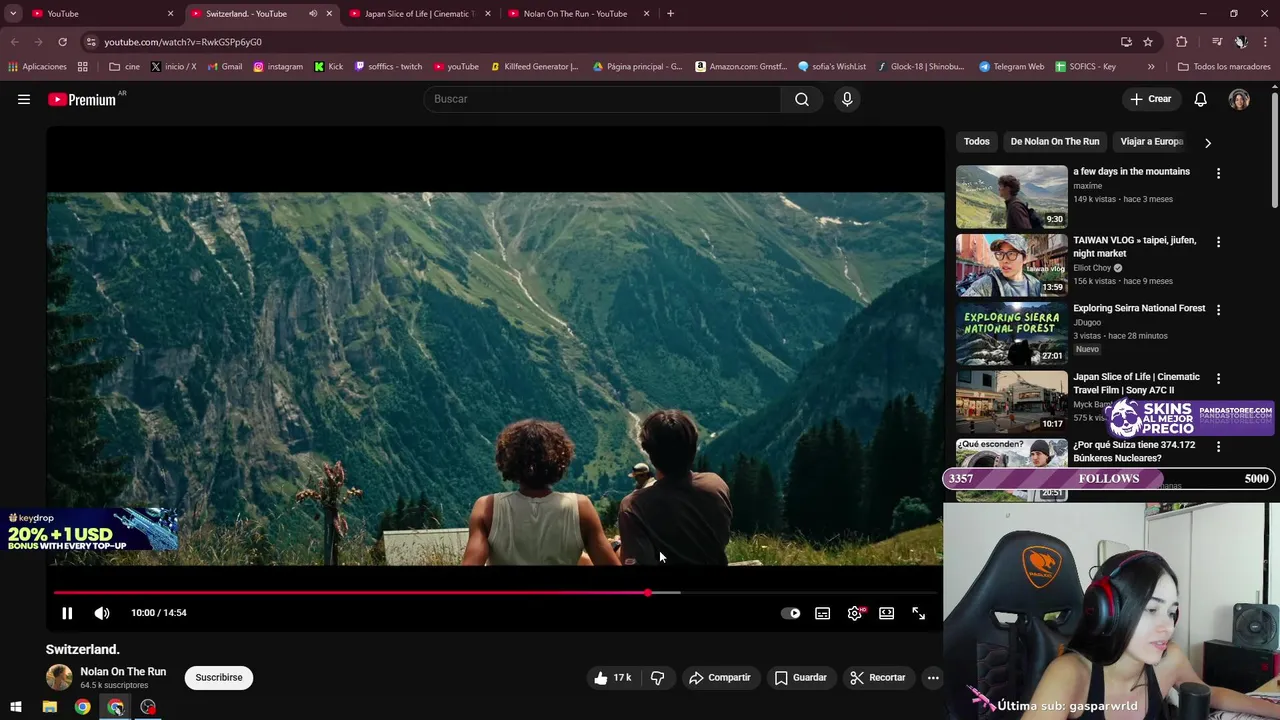1280x720 pixels.
Task: Open the Kick bookmark
Action: 328,67
